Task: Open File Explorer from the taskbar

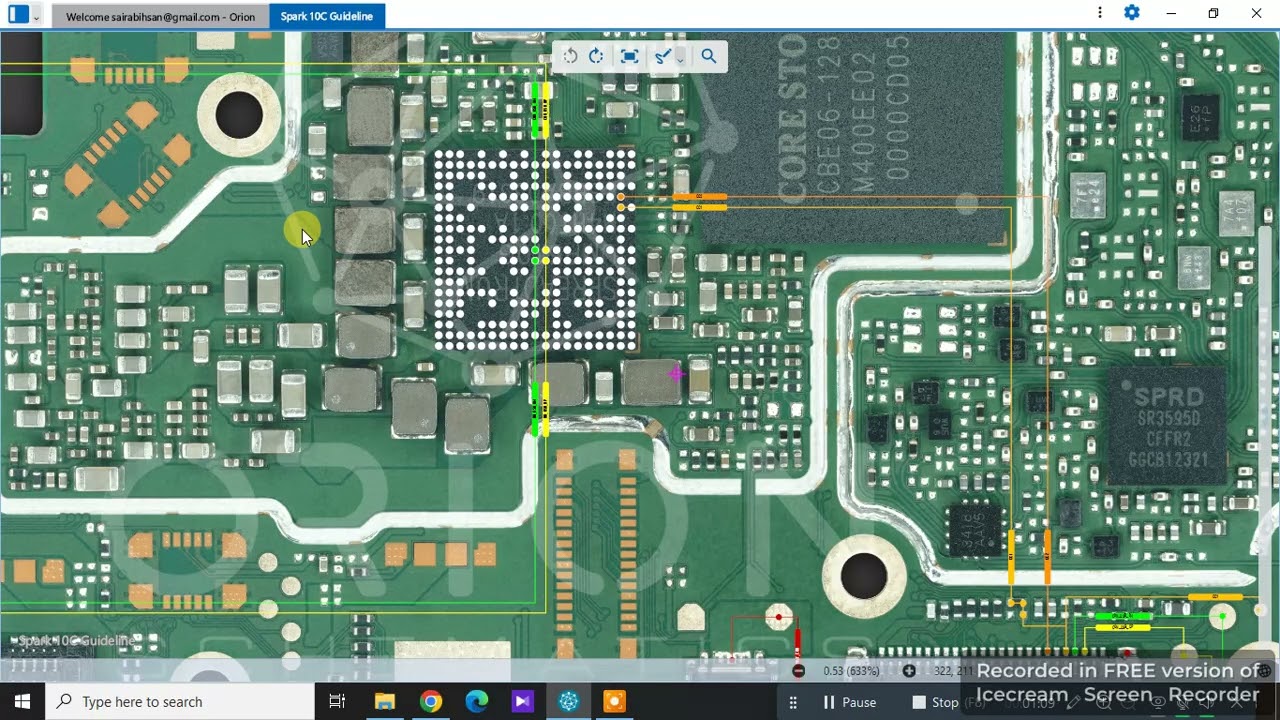Action: 384,702
